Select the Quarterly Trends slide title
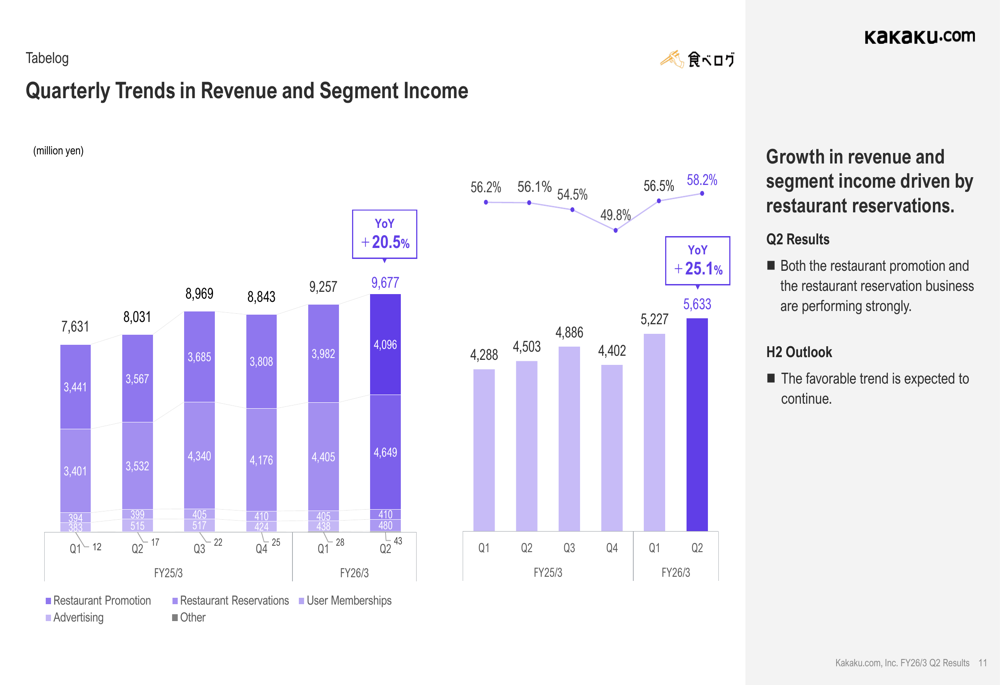 pos(246,91)
